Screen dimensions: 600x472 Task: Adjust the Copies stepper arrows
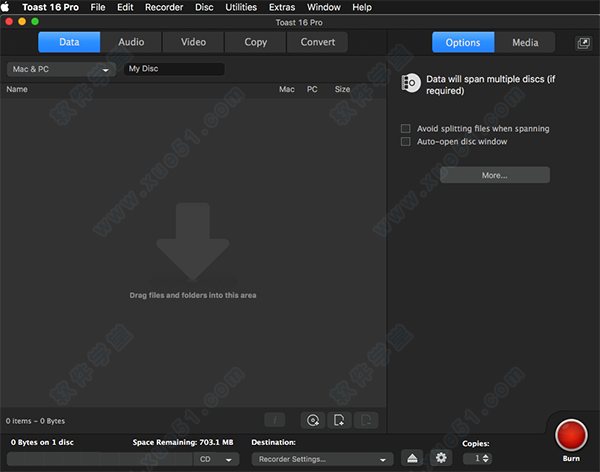click(486, 458)
